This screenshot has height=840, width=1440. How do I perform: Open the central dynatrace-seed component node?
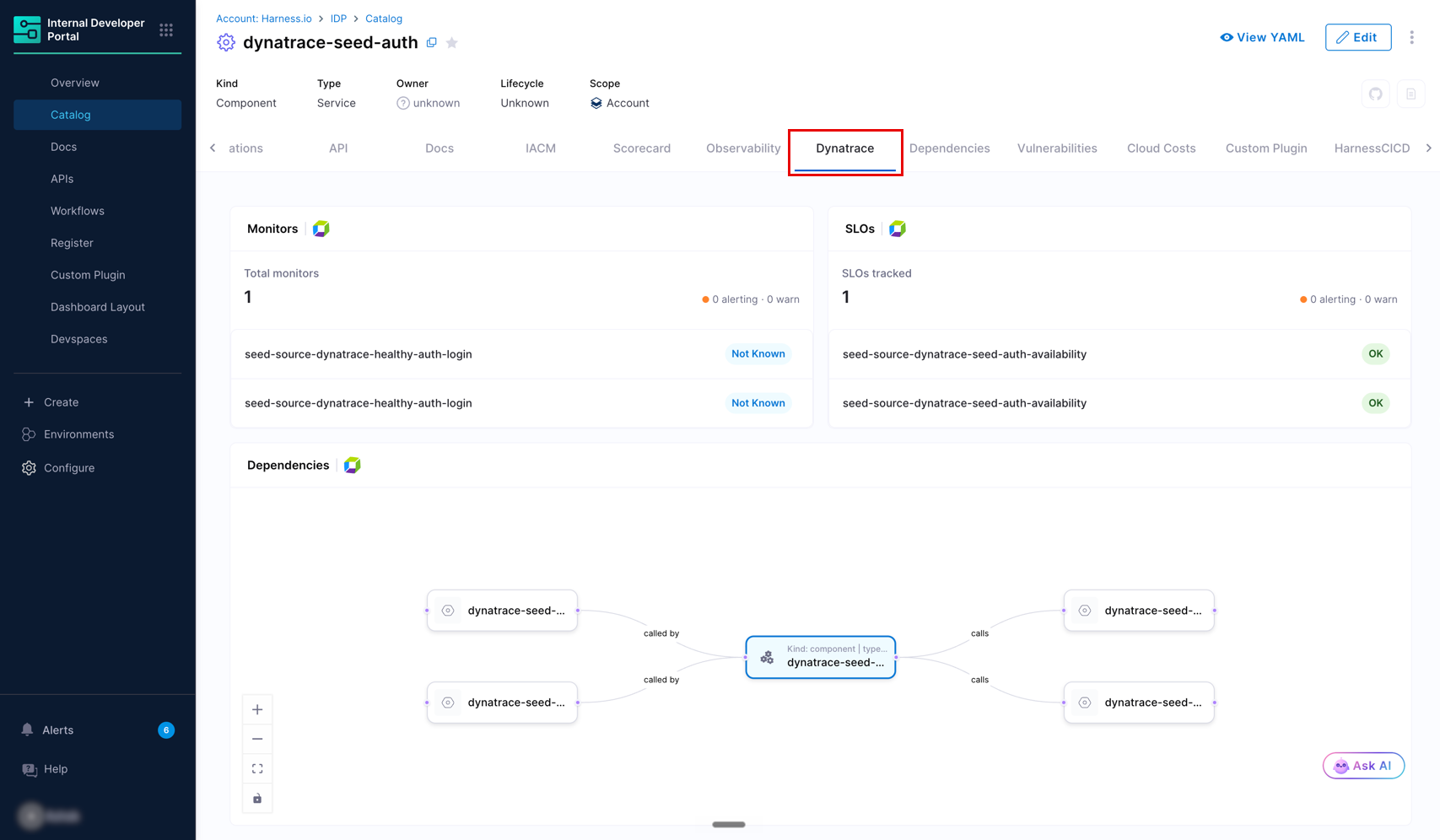[820, 657]
